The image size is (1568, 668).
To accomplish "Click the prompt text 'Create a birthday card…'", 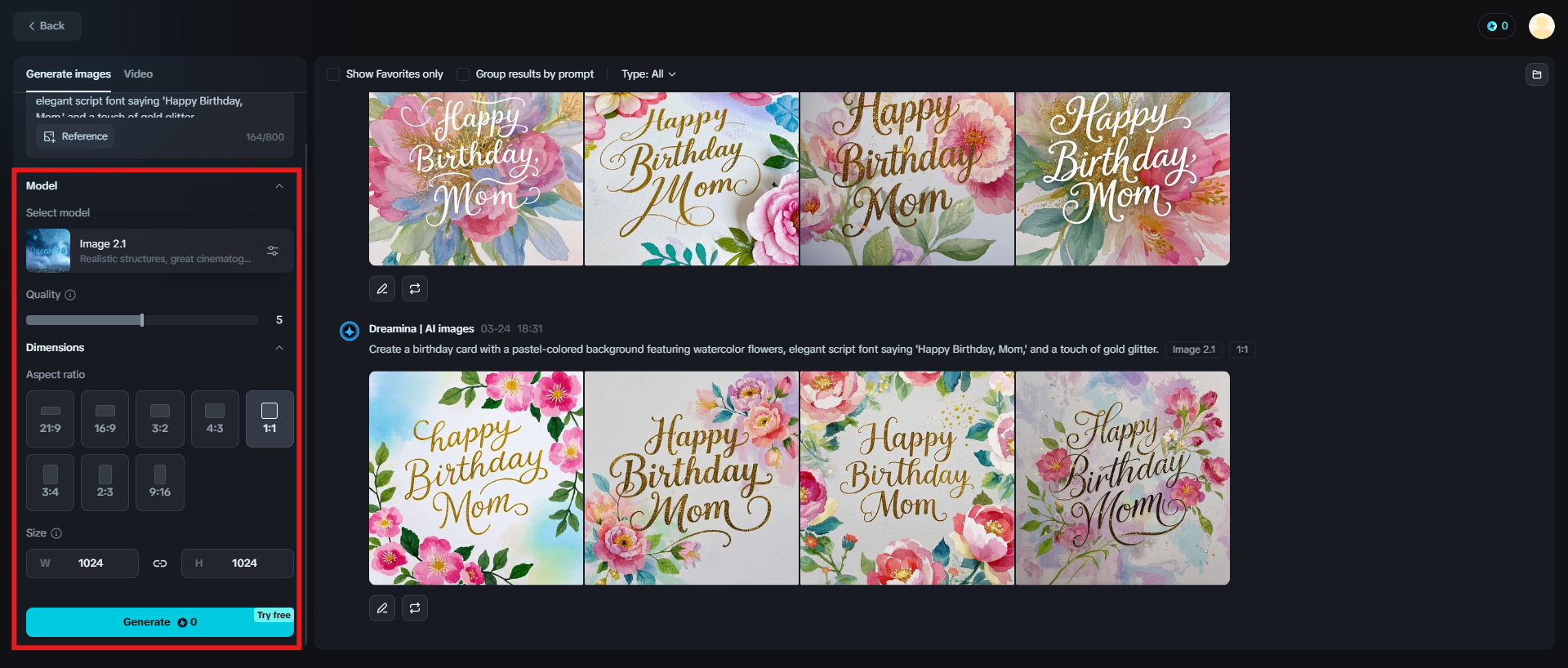I will [x=764, y=350].
